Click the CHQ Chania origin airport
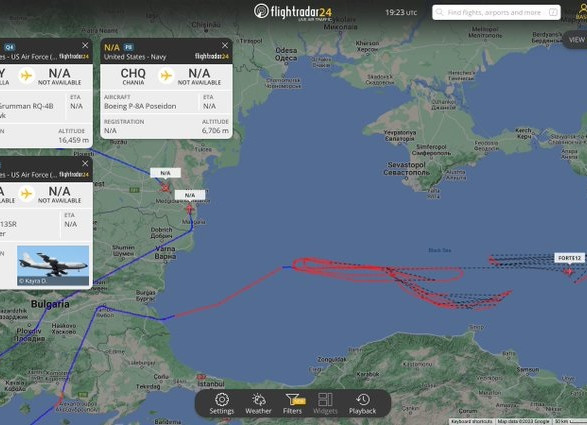 click(133, 76)
